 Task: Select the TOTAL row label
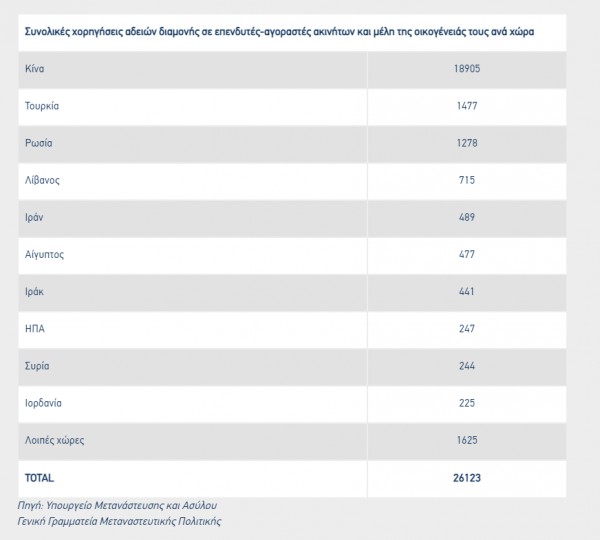[x=41, y=478]
